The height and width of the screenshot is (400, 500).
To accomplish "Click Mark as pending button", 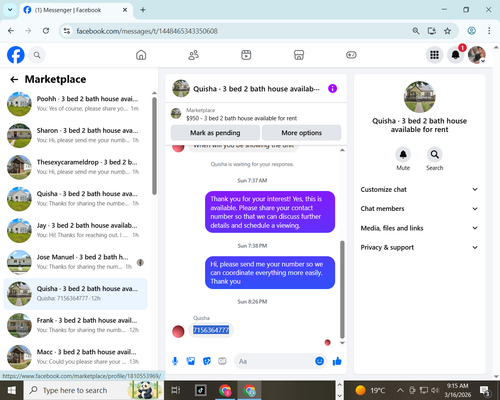I will pyautogui.click(x=215, y=133).
